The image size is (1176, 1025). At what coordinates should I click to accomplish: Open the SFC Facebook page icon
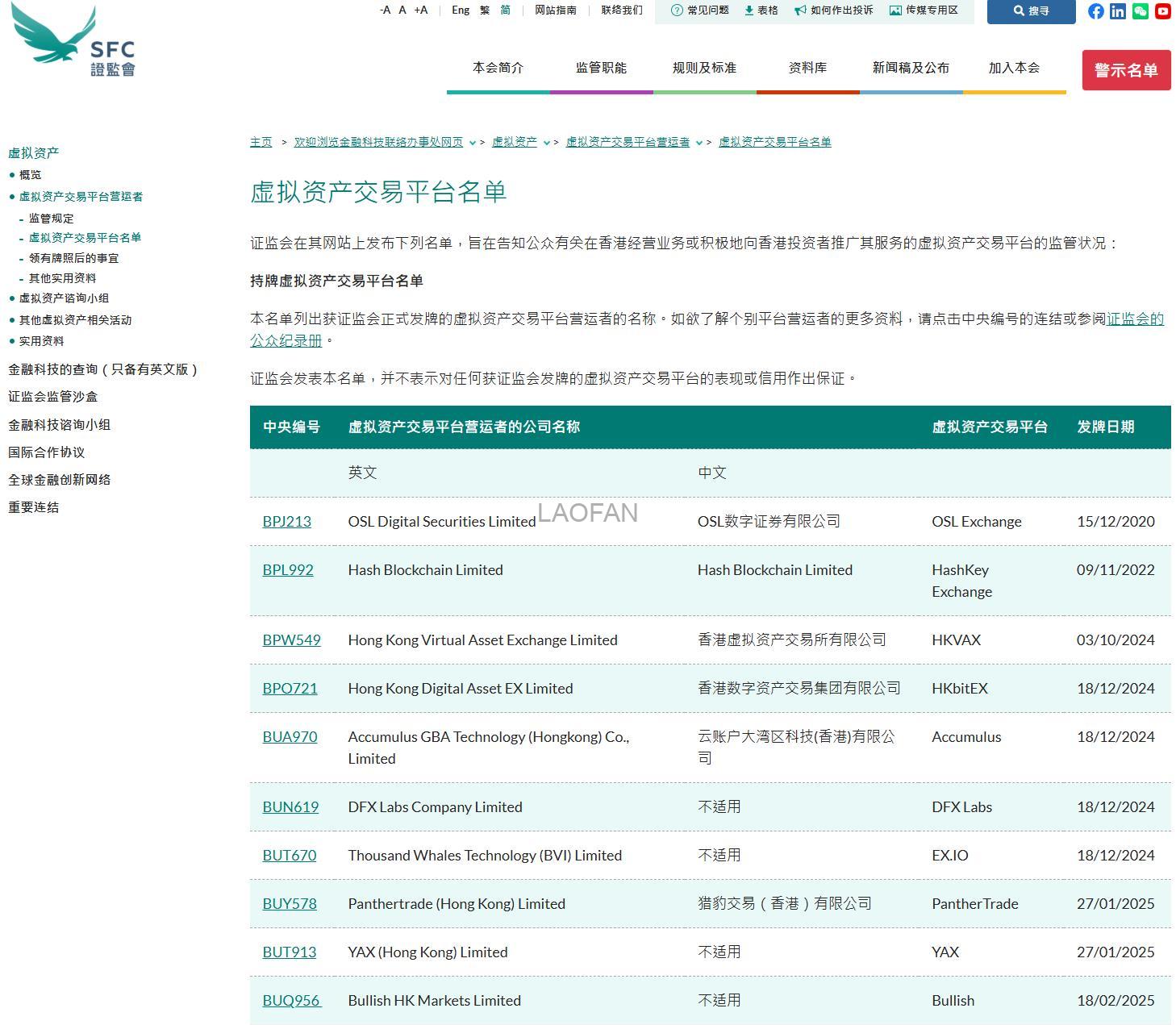coord(1095,11)
